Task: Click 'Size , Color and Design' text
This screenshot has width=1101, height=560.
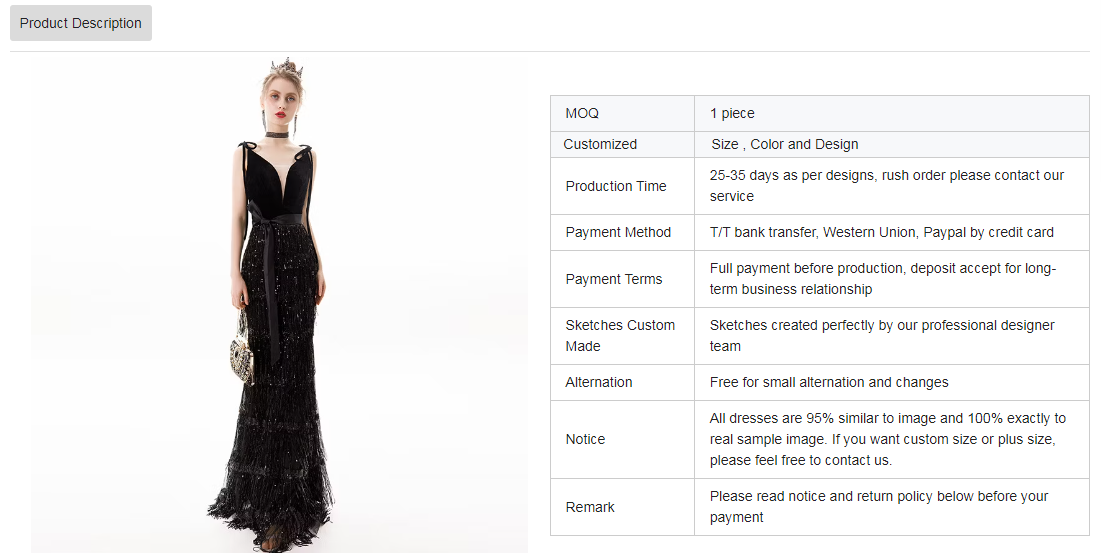Action: click(x=784, y=145)
